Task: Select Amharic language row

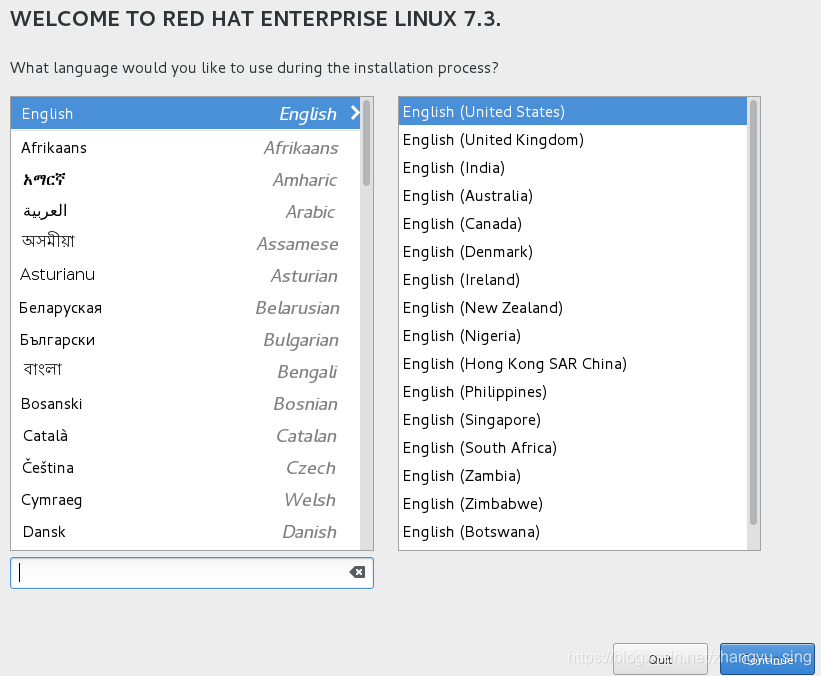Action: tap(185, 180)
